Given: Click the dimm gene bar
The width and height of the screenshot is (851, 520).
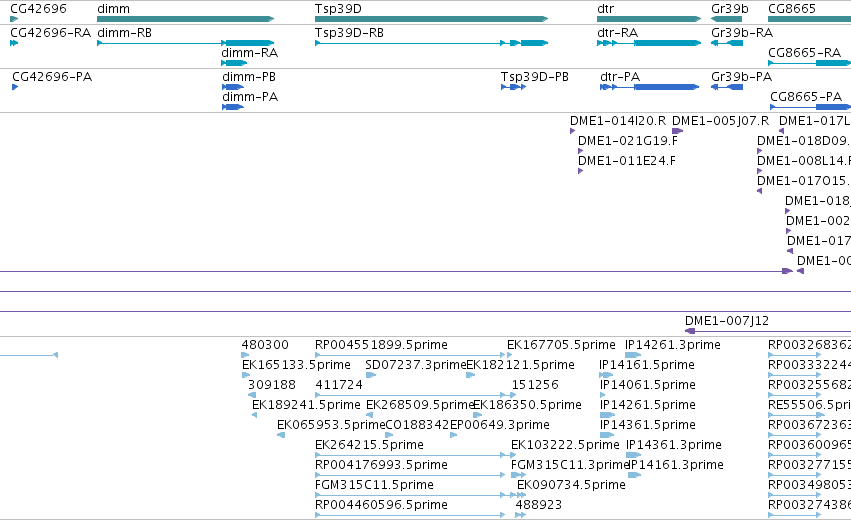Looking at the screenshot, I should click(186, 19).
